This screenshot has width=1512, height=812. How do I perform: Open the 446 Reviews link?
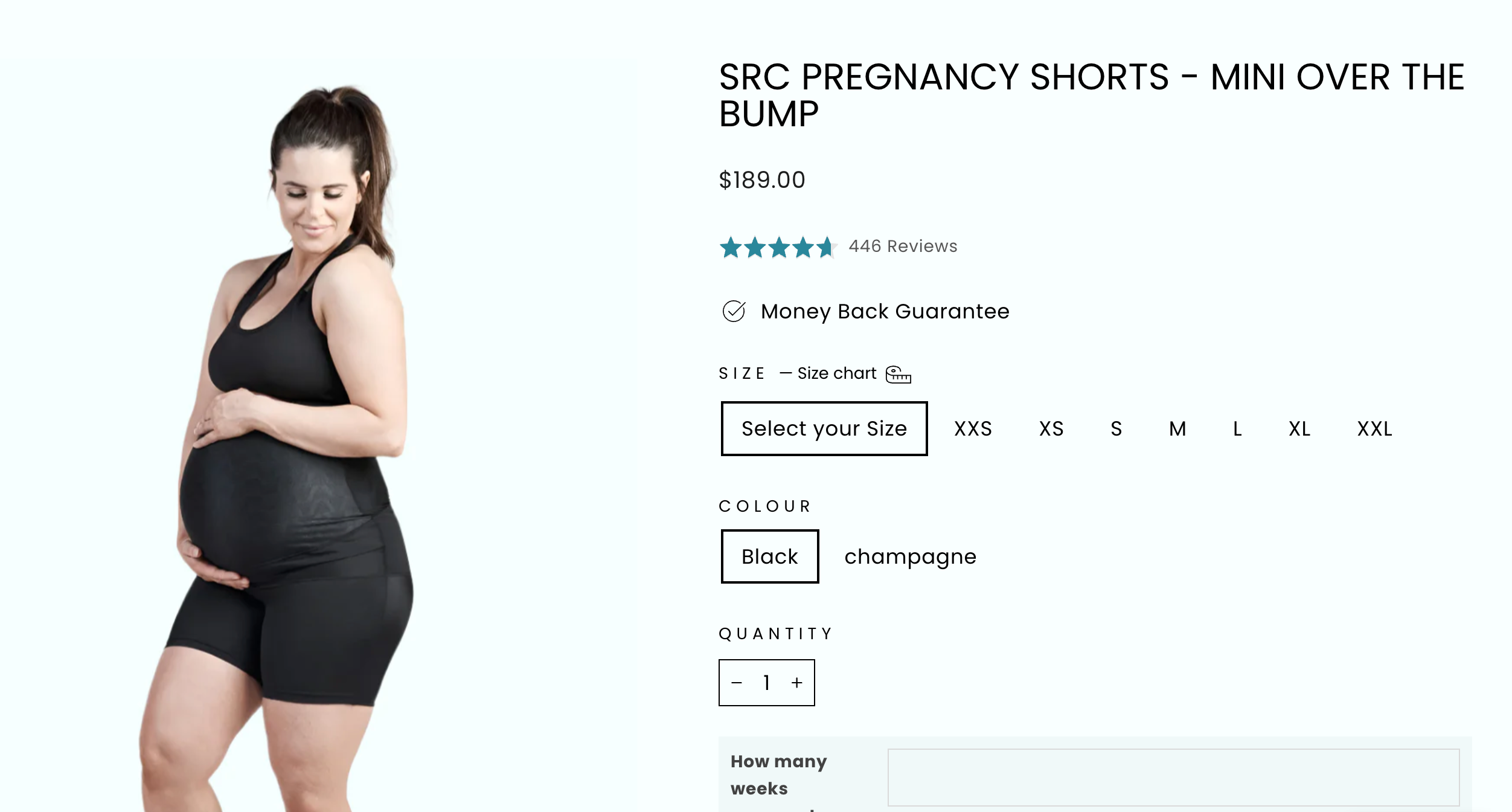[x=903, y=246]
